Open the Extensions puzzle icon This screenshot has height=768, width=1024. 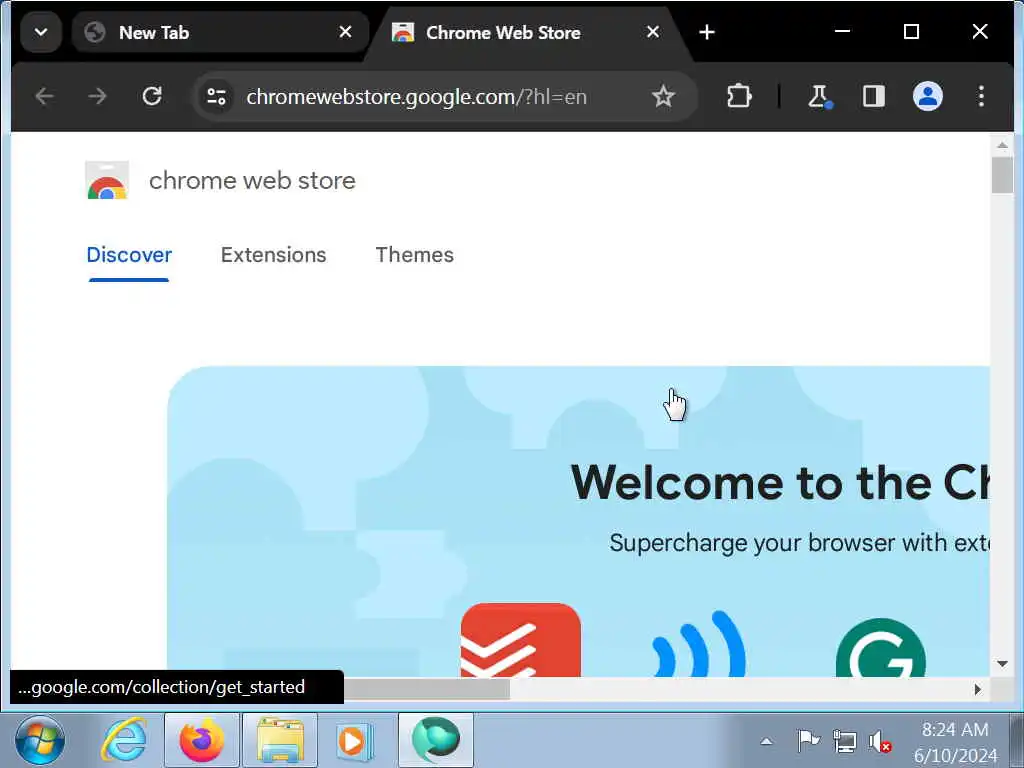[739, 97]
